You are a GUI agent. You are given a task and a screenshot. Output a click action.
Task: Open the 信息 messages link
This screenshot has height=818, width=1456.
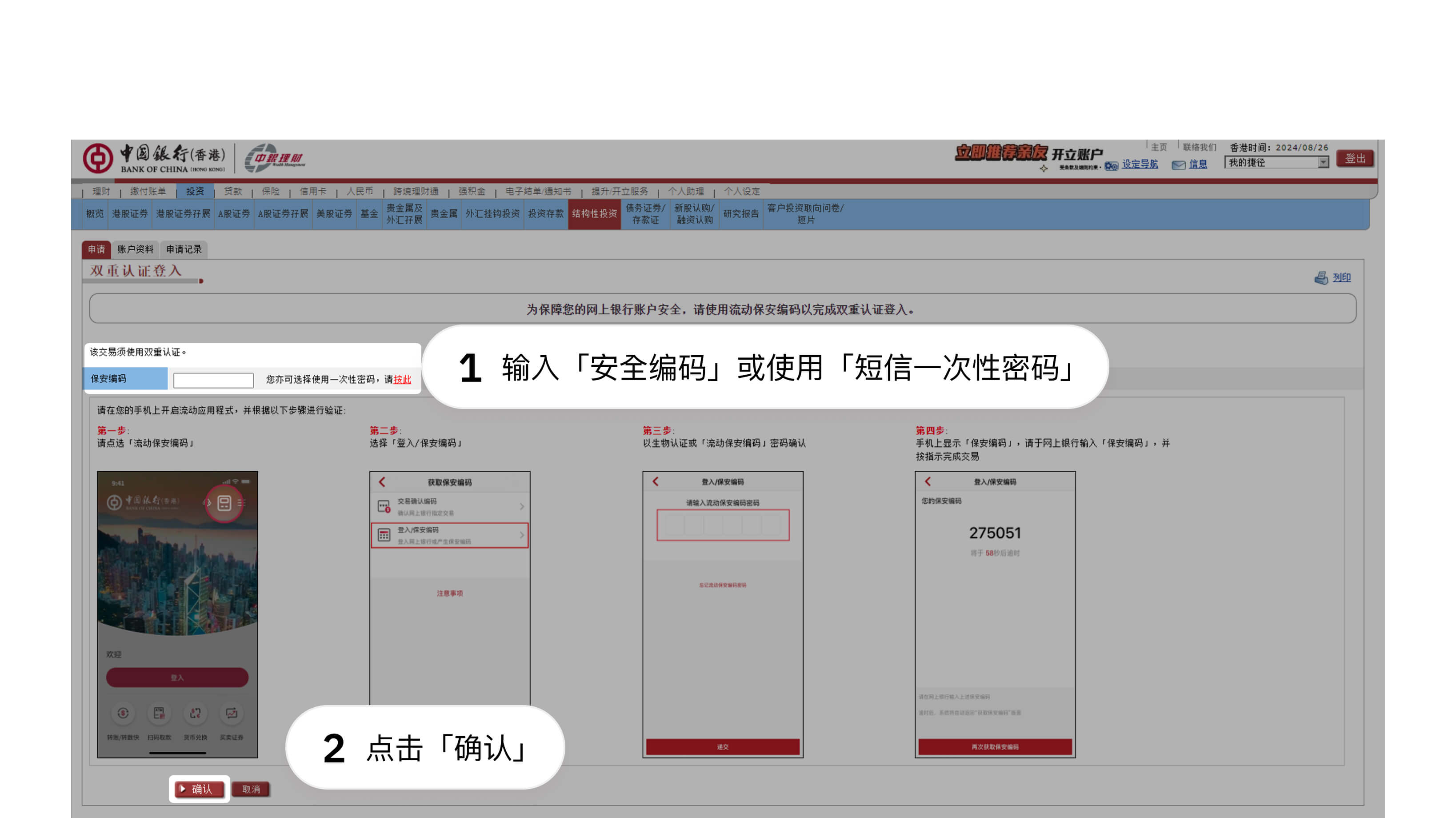click(x=1198, y=164)
